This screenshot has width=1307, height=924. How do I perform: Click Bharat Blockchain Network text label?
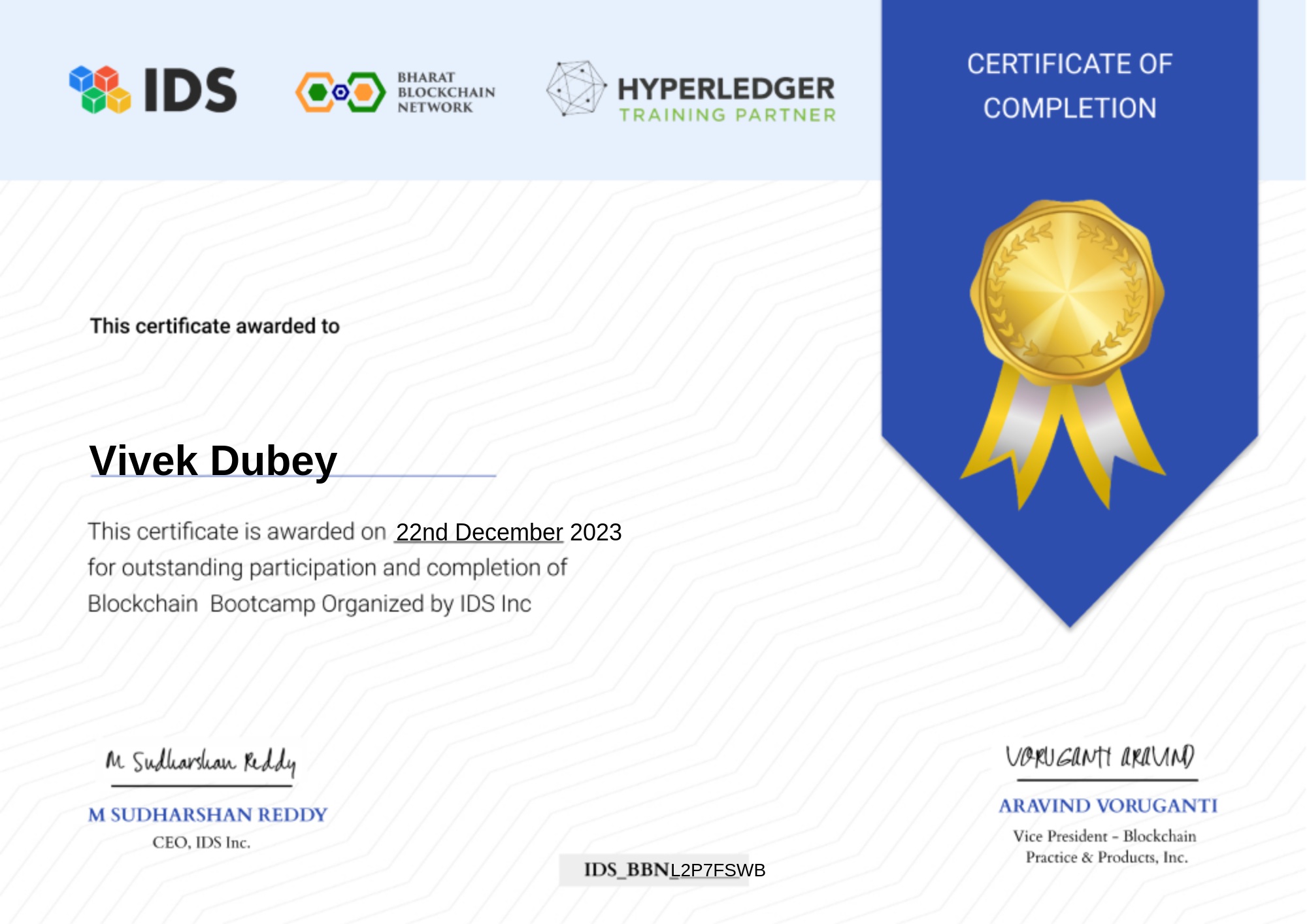446,92
